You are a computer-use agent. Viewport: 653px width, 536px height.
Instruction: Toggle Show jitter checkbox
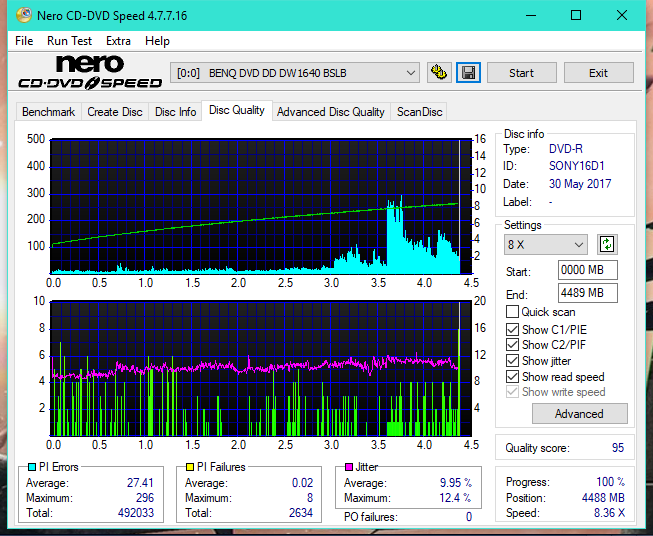click(512, 361)
